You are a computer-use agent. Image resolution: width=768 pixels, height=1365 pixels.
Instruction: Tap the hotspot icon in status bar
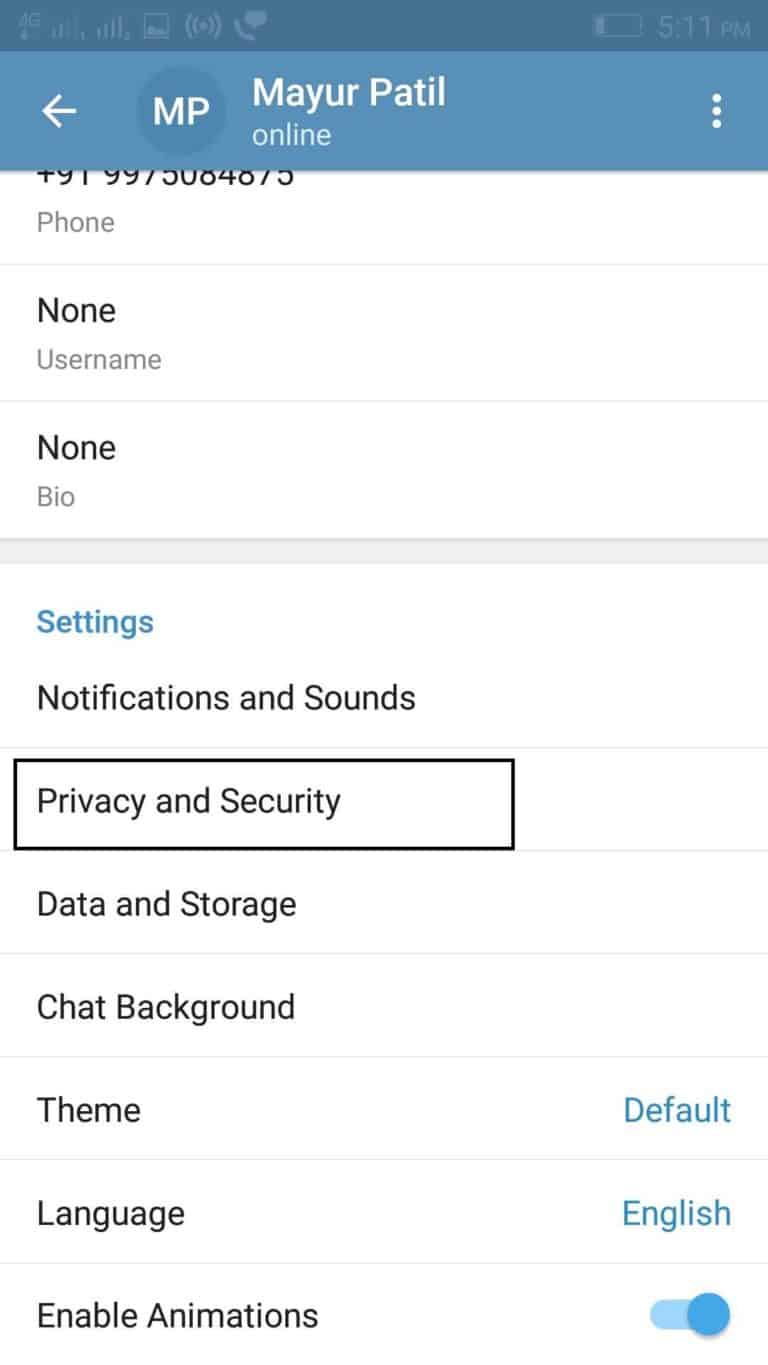[202, 27]
